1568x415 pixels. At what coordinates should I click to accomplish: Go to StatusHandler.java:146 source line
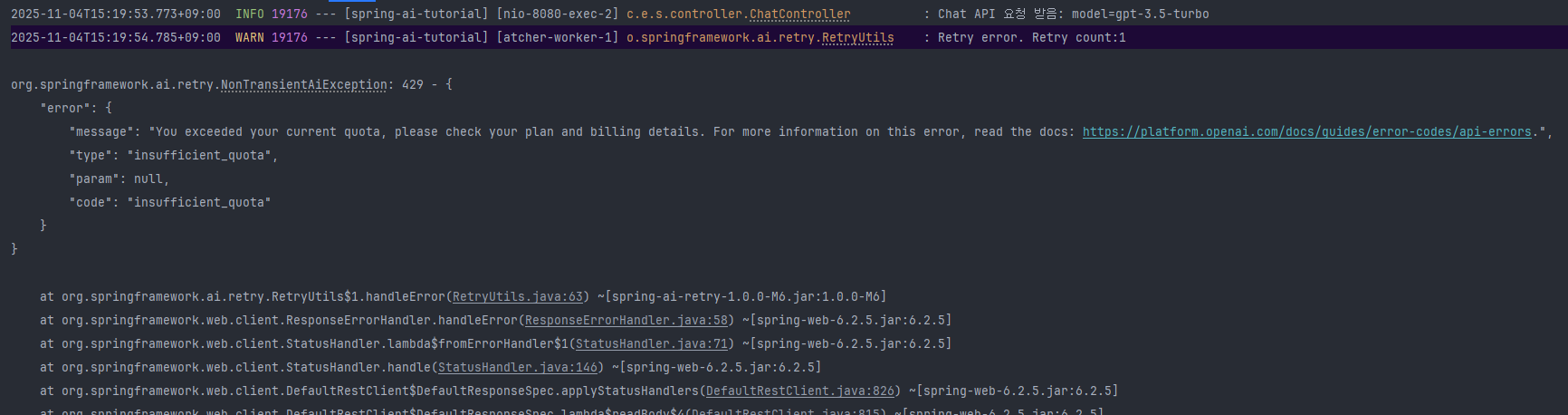tap(517, 368)
